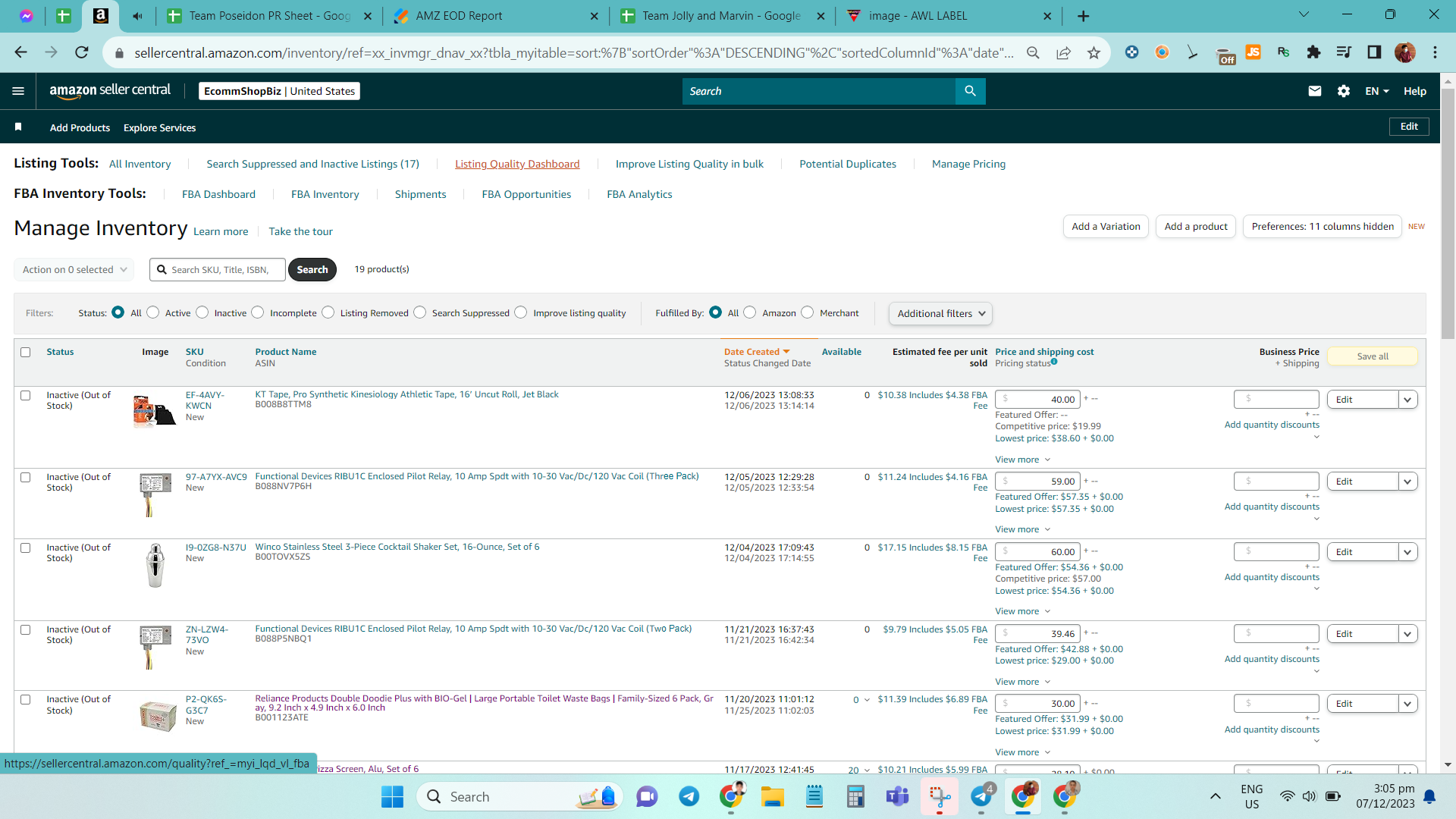This screenshot has height=819, width=1456.
Task: Click the Save all button
Action: pyautogui.click(x=1373, y=356)
